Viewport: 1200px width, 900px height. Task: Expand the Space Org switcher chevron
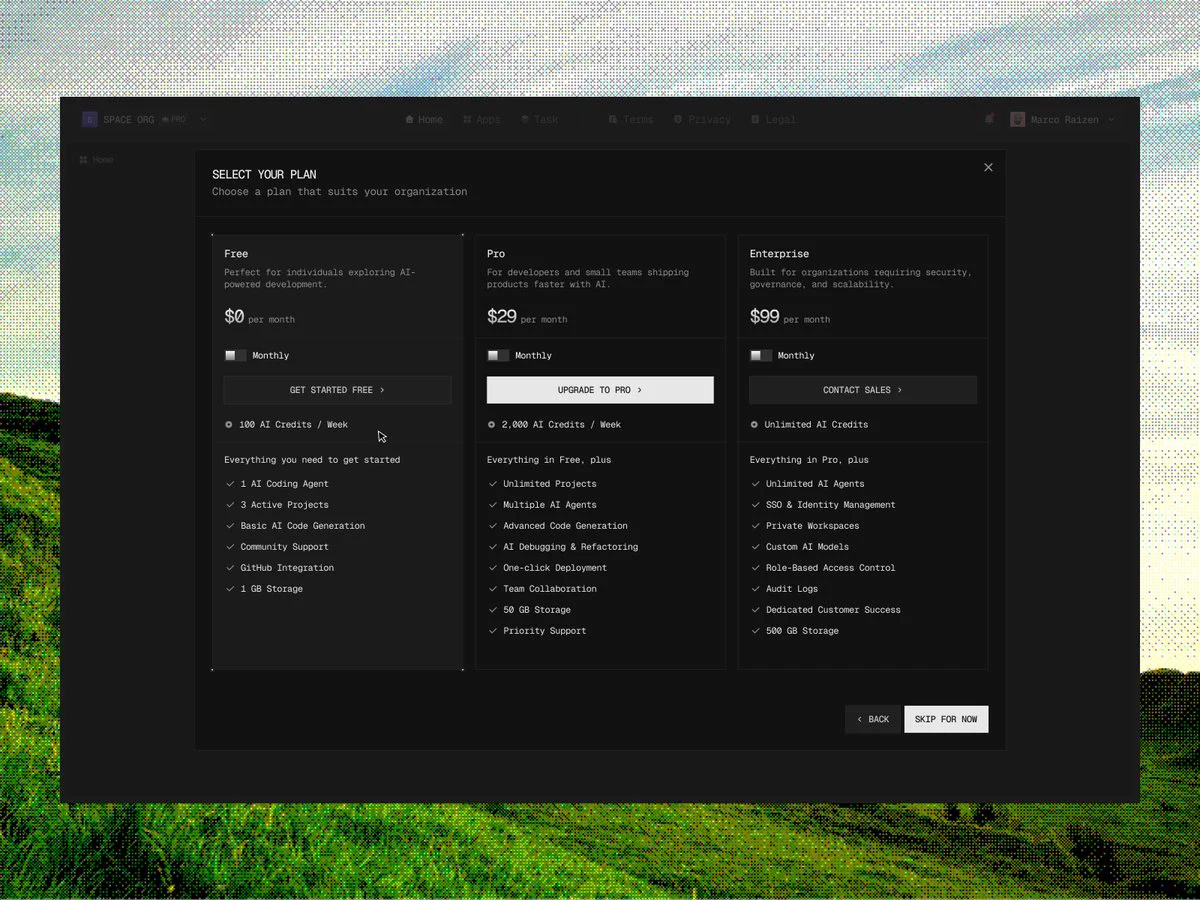point(203,120)
